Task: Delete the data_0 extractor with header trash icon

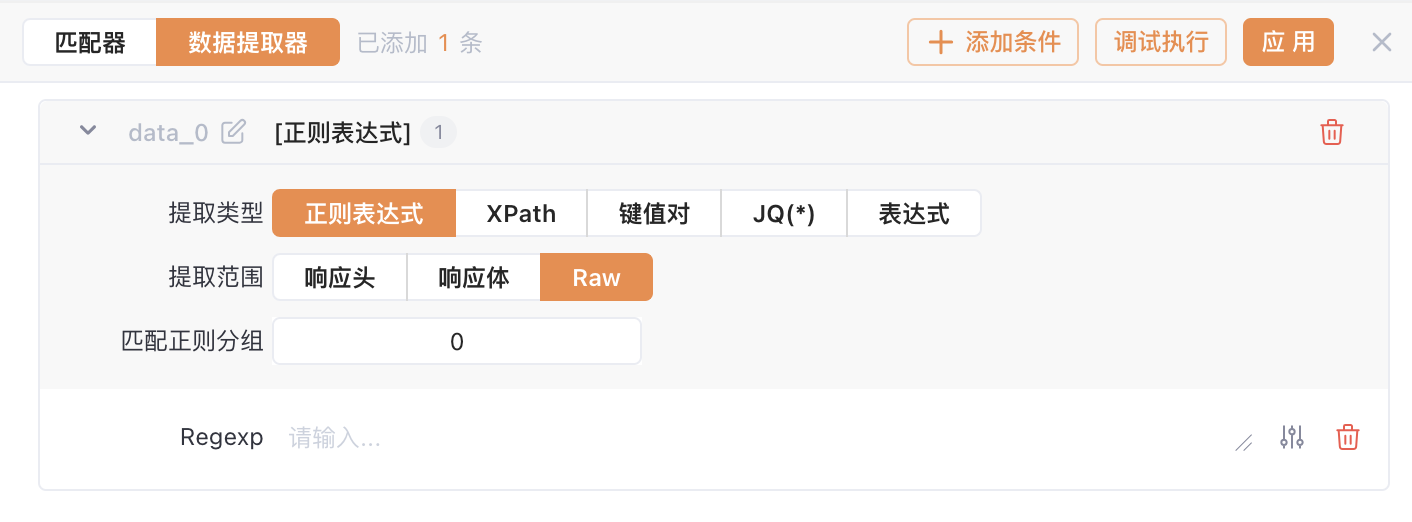Action: [x=1332, y=132]
